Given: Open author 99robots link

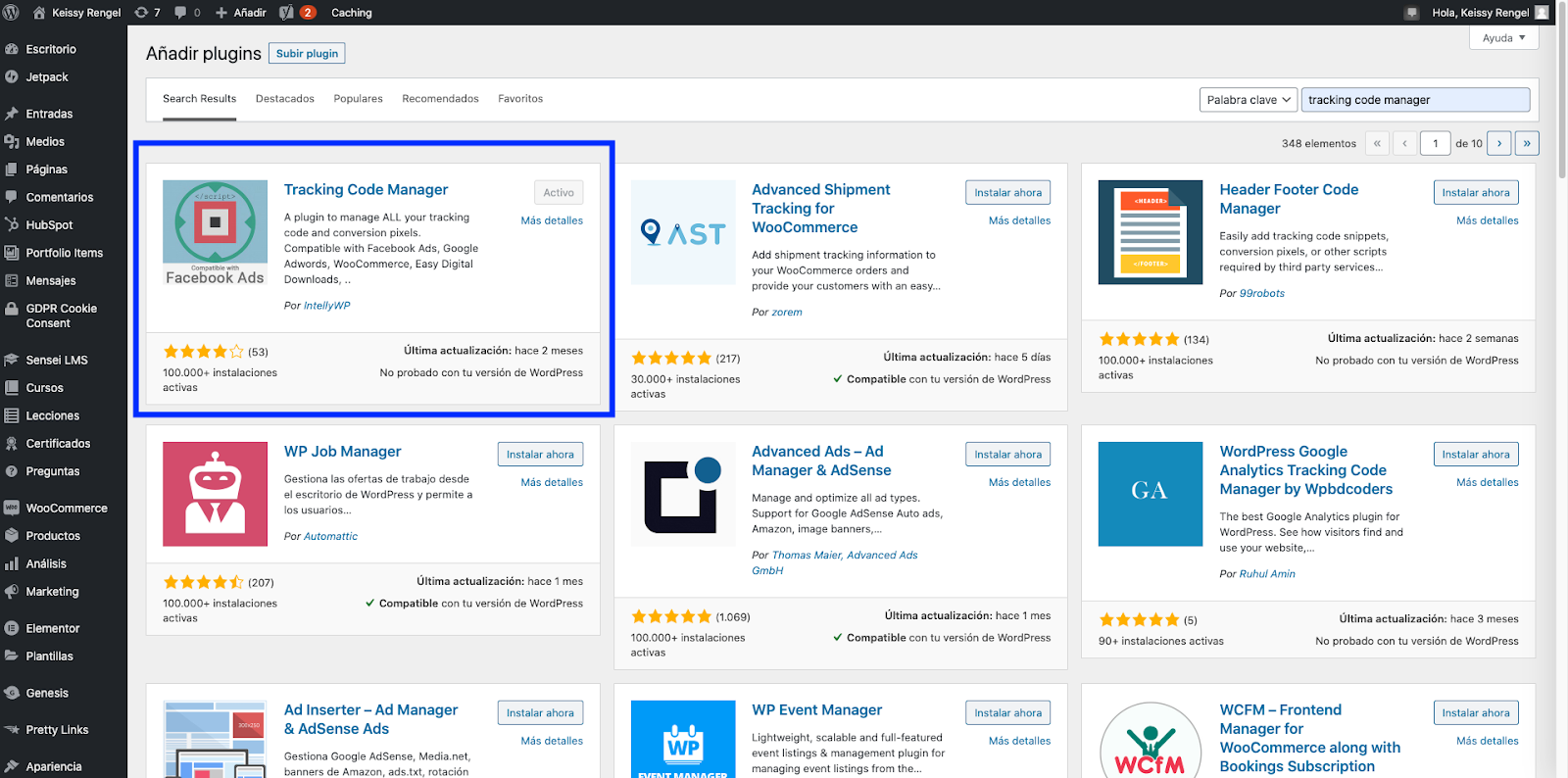Looking at the screenshot, I should pyautogui.click(x=1262, y=293).
